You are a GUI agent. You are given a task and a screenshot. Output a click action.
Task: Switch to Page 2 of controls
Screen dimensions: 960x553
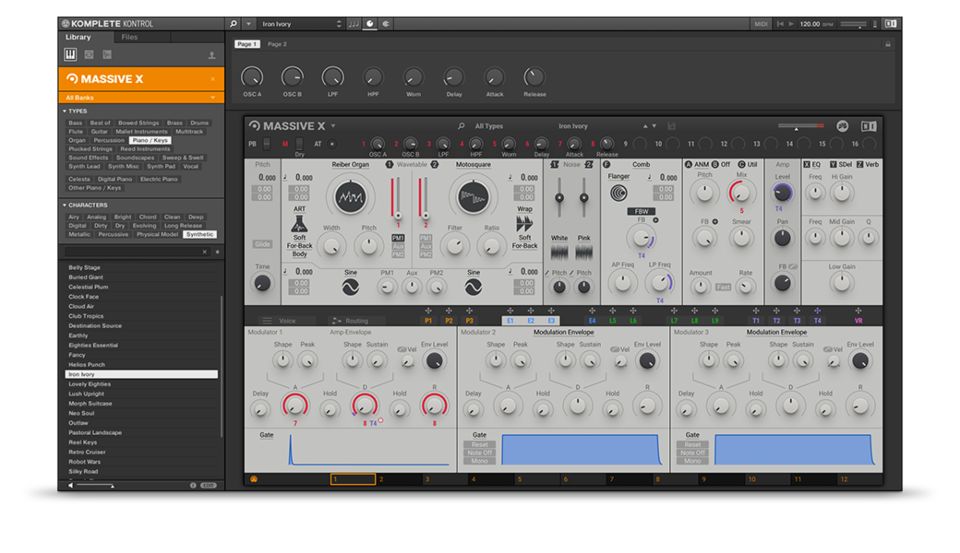coord(277,44)
